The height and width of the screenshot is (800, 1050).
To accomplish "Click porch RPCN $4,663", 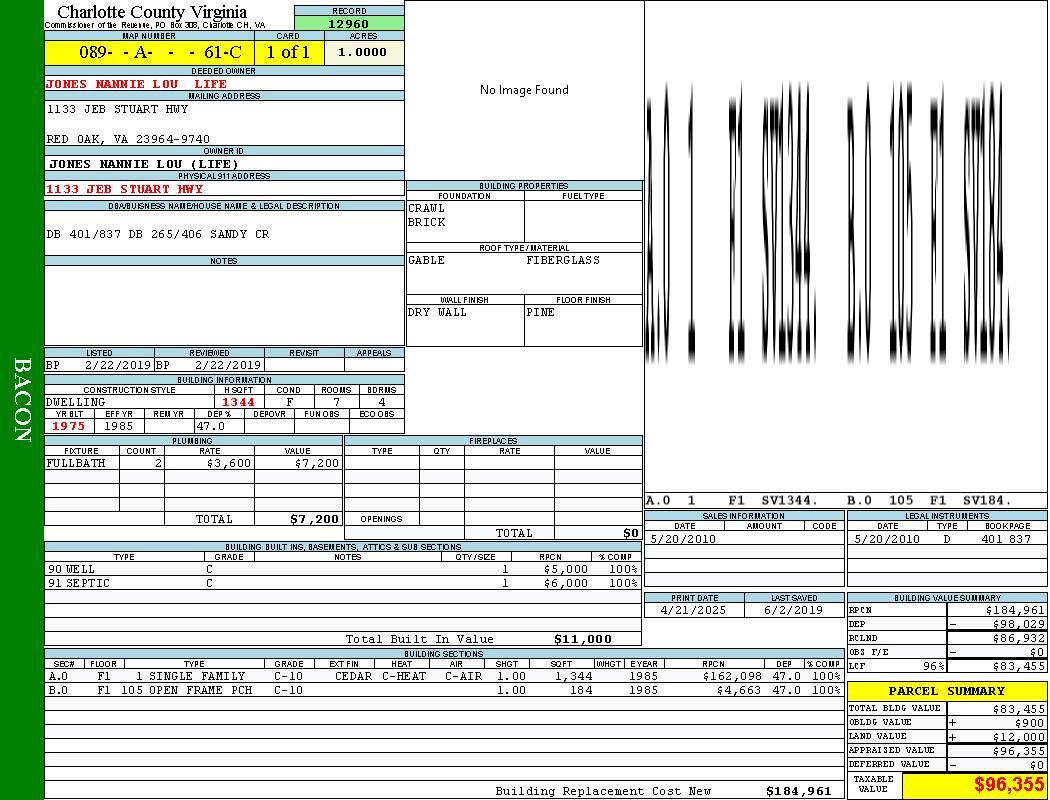I will coord(739,690).
